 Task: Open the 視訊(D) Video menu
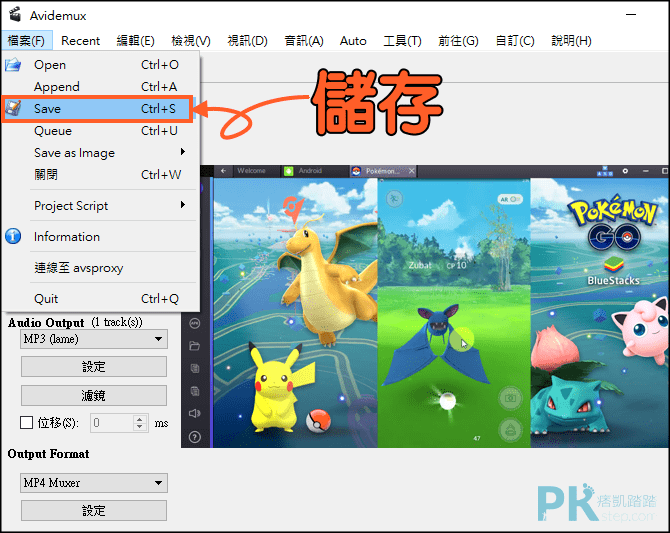coord(247,41)
